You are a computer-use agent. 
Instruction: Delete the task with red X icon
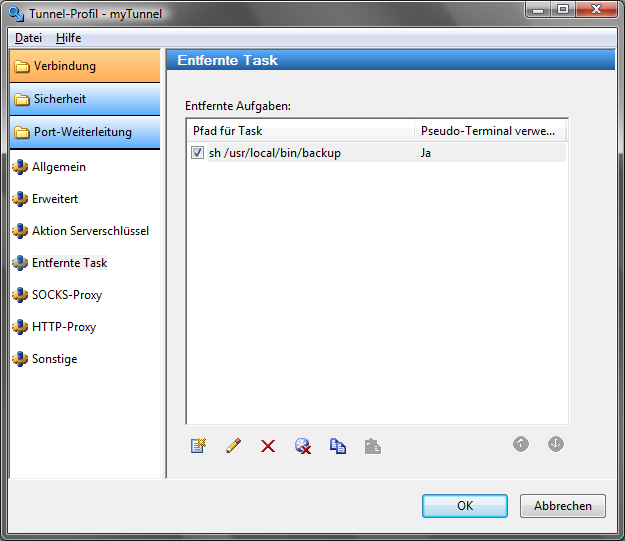tap(268, 446)
